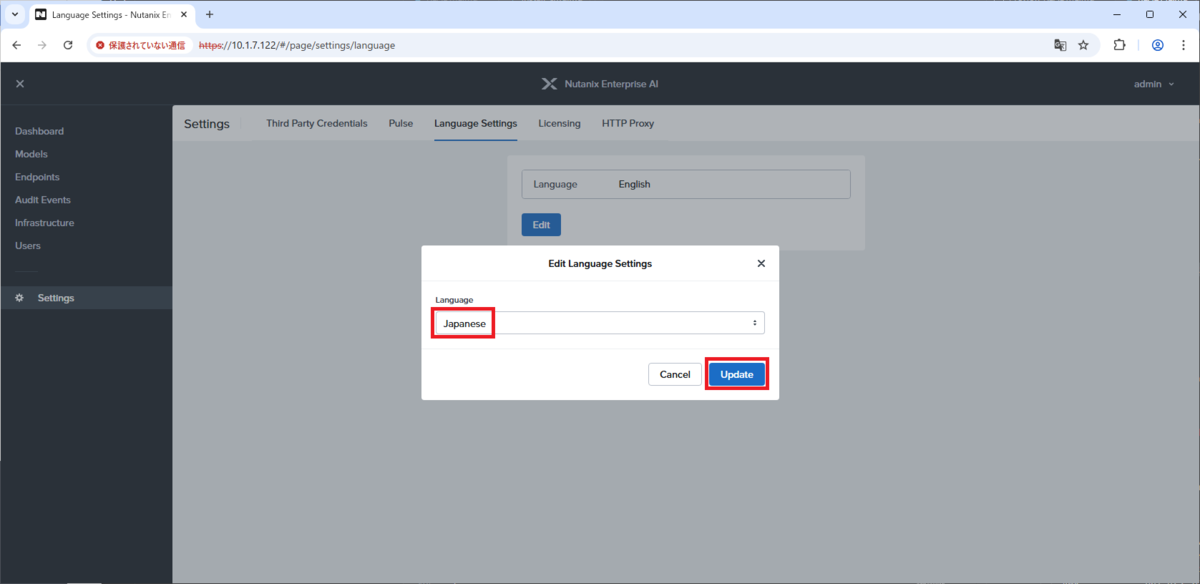Bookmark this page with the star
This screenshot has height=584, width=1200.
coord(1083,45)
